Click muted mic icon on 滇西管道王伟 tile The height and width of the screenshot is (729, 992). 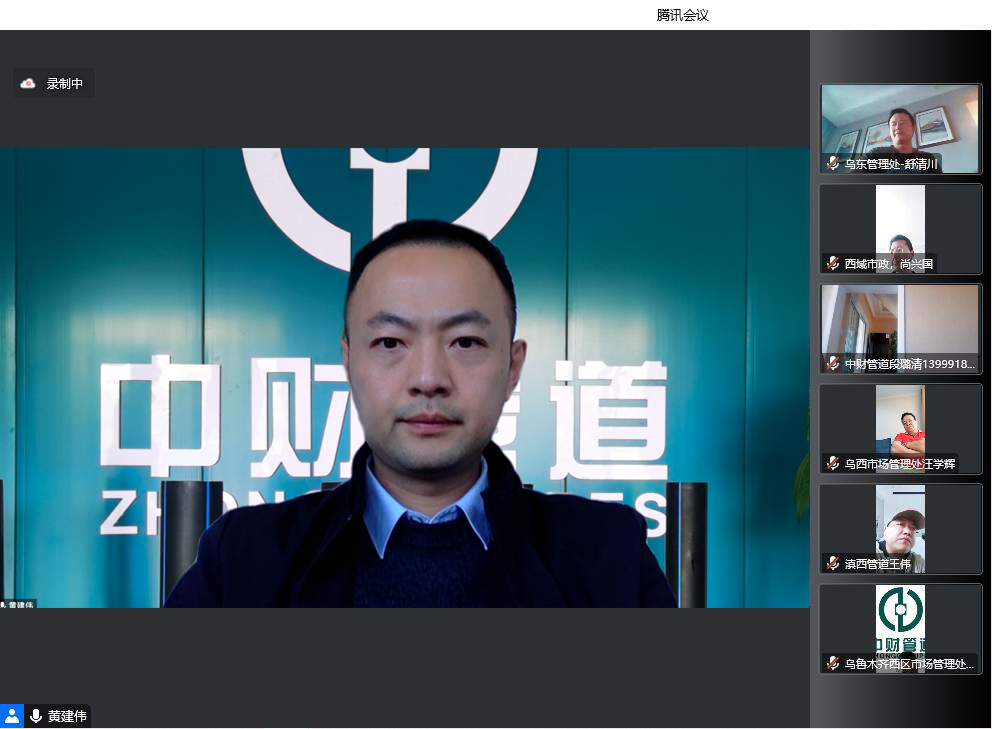pyautogui.click(x=832, y=563)
